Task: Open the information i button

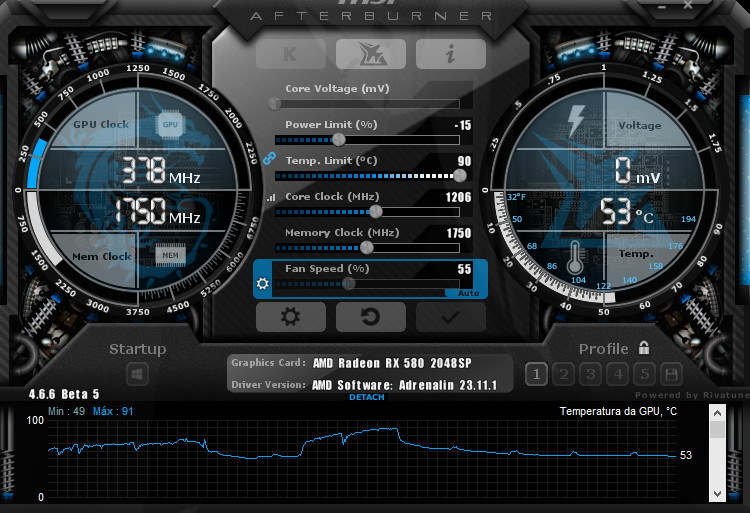Action: (x=451, y=54)
